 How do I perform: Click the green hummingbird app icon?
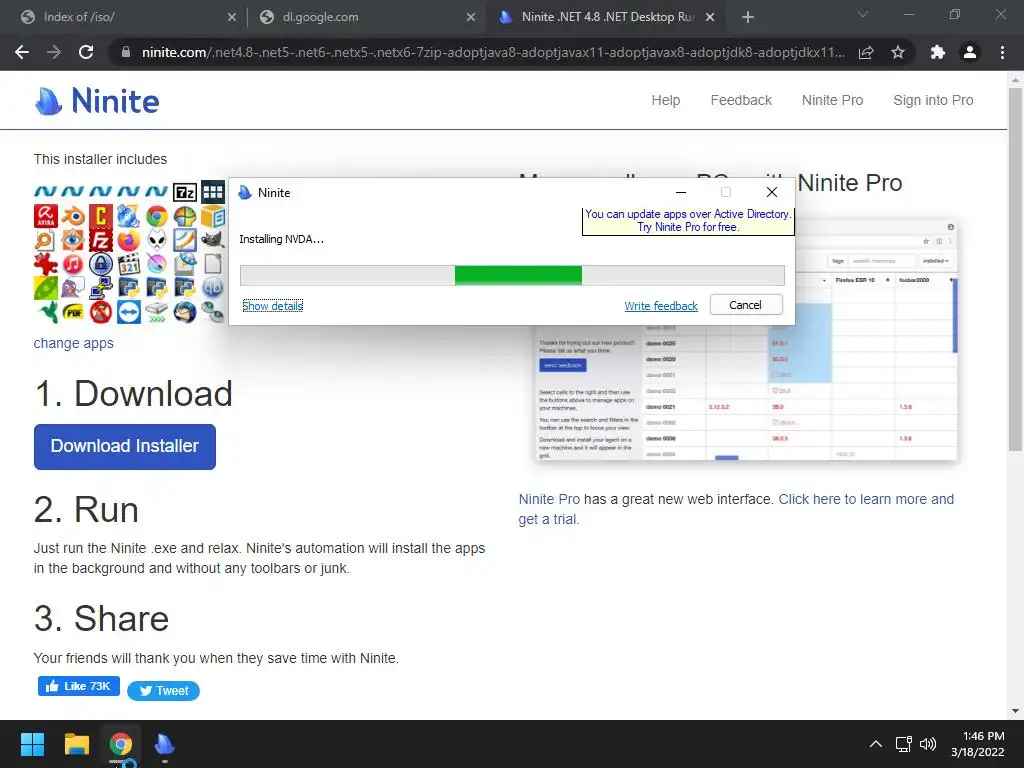pos(47,312)
